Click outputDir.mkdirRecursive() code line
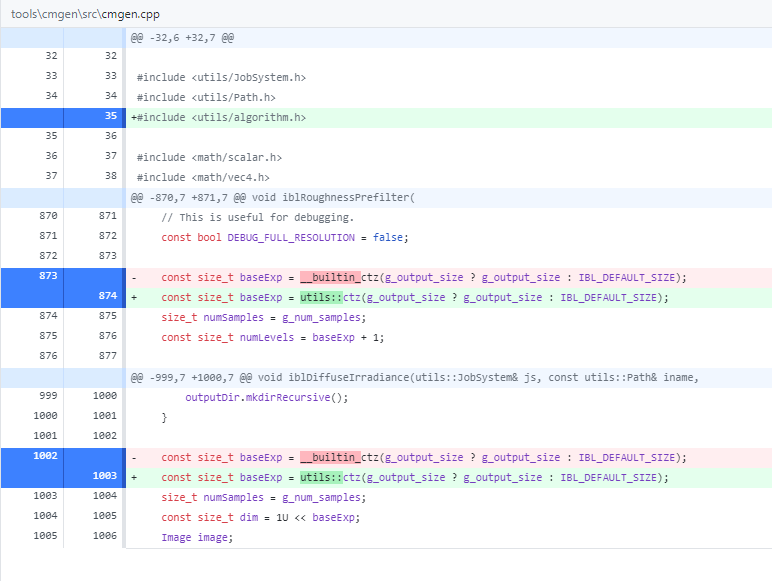 point(267,398)
